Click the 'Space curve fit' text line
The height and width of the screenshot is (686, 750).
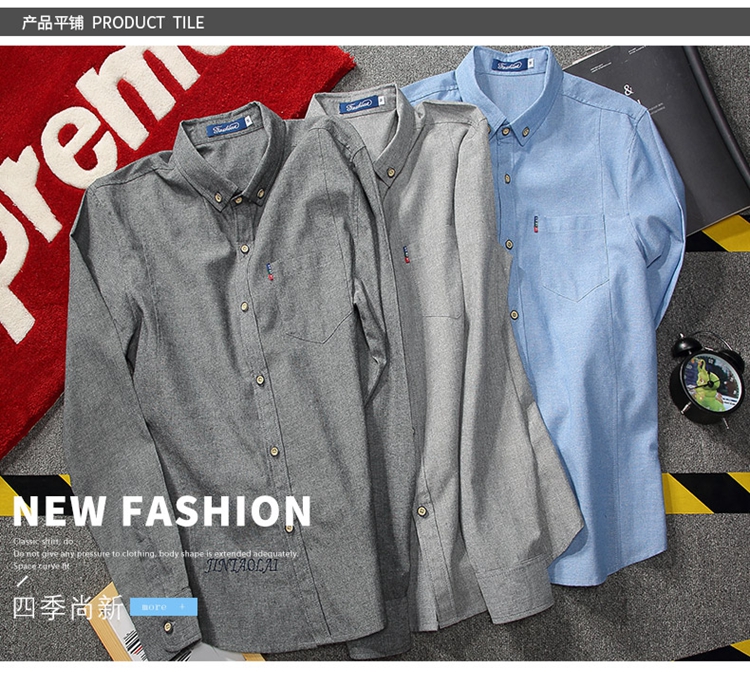[x=42, y=566]
